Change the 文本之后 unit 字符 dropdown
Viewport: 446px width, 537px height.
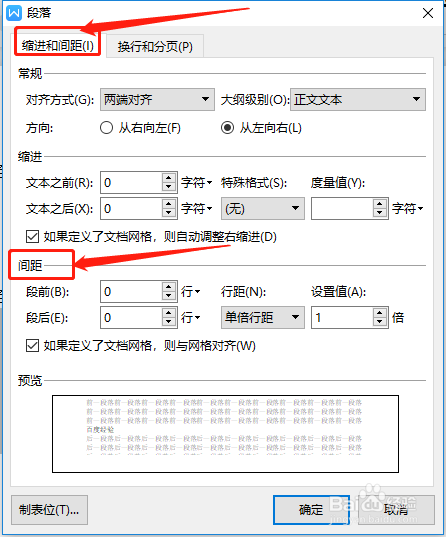tap(197, 208)
